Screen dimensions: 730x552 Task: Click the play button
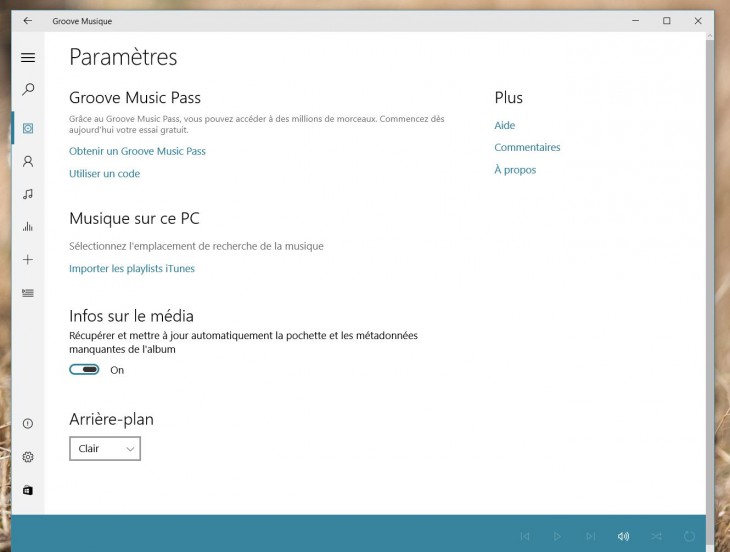click(x=557, y=536)
